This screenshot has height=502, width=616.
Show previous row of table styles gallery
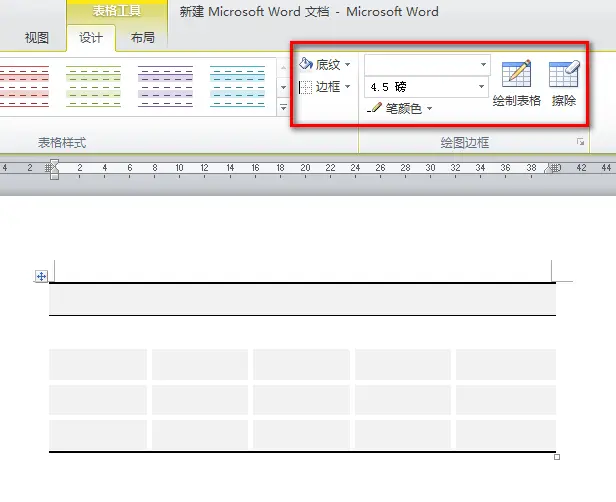[x=283, y=68]
